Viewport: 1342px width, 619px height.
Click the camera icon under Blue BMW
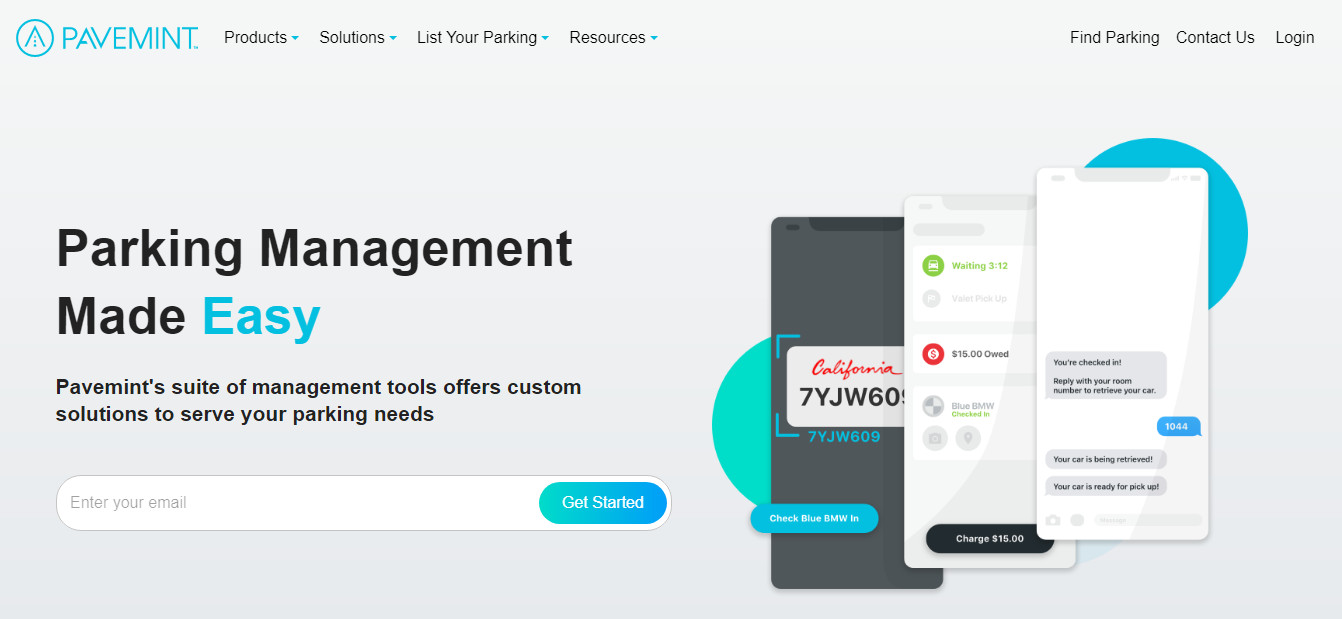pos(935,438)
